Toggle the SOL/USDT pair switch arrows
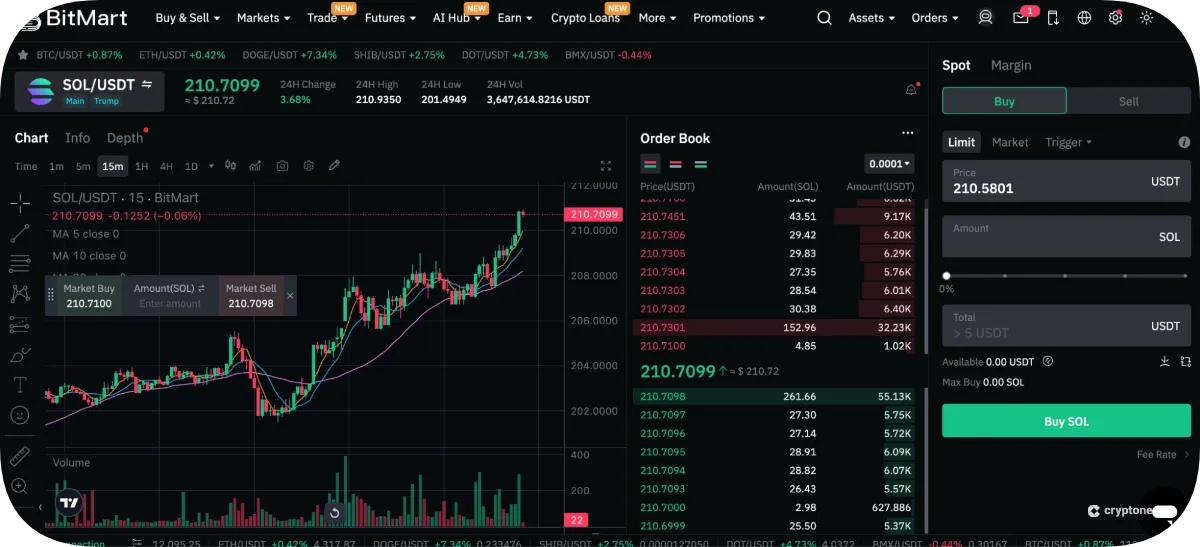 147,84
